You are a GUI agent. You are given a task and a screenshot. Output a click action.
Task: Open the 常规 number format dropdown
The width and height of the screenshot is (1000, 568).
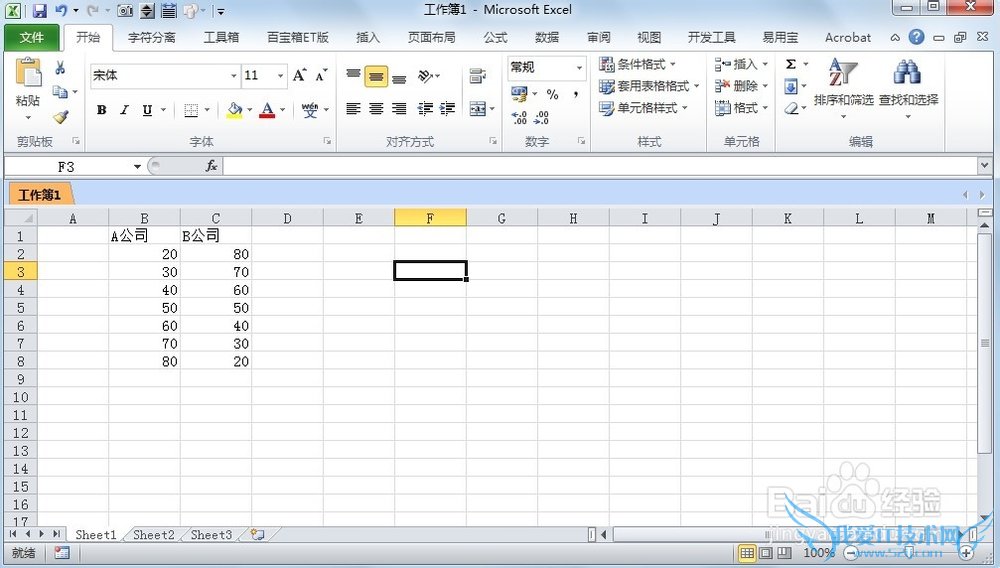coord(579,68)
